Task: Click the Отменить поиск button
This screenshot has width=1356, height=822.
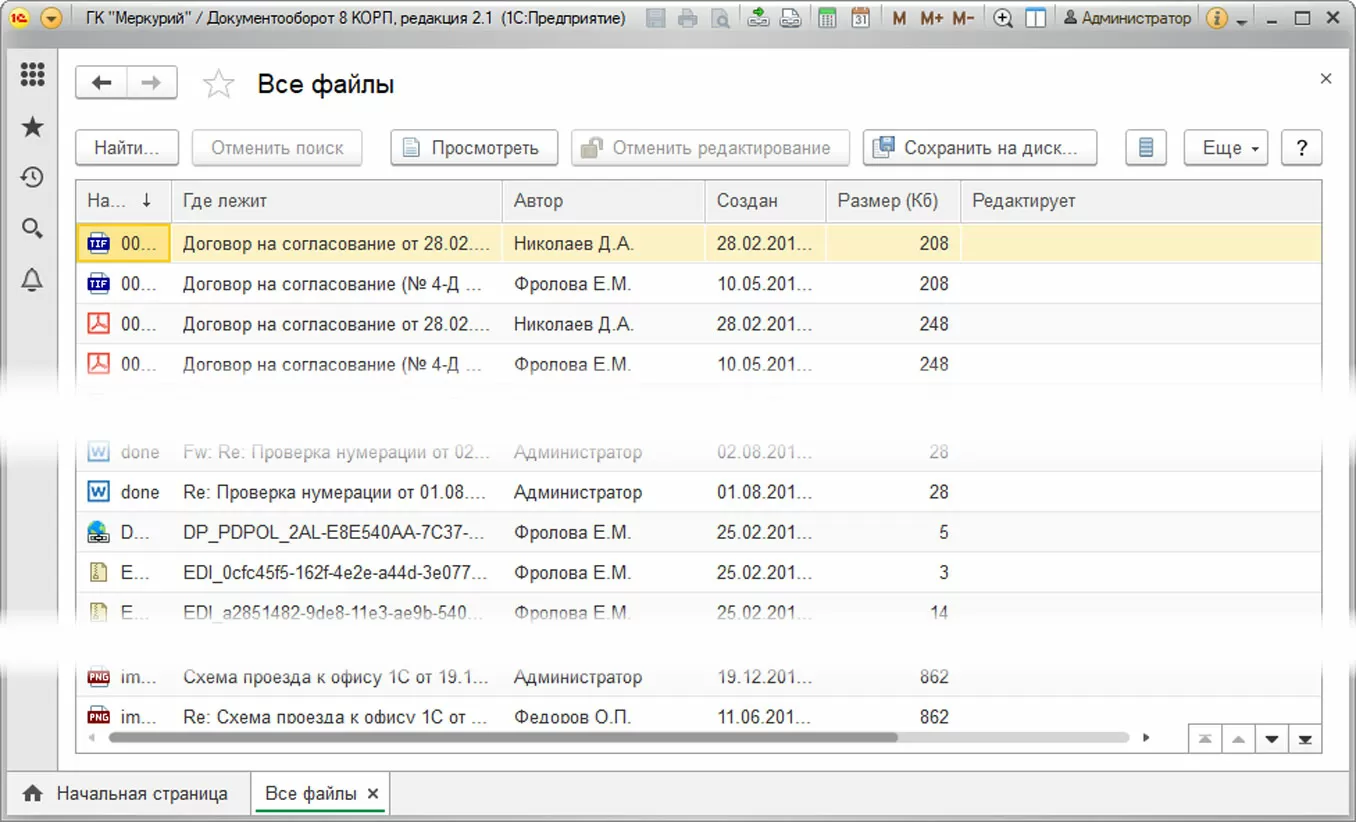Action: coord(277,148)
